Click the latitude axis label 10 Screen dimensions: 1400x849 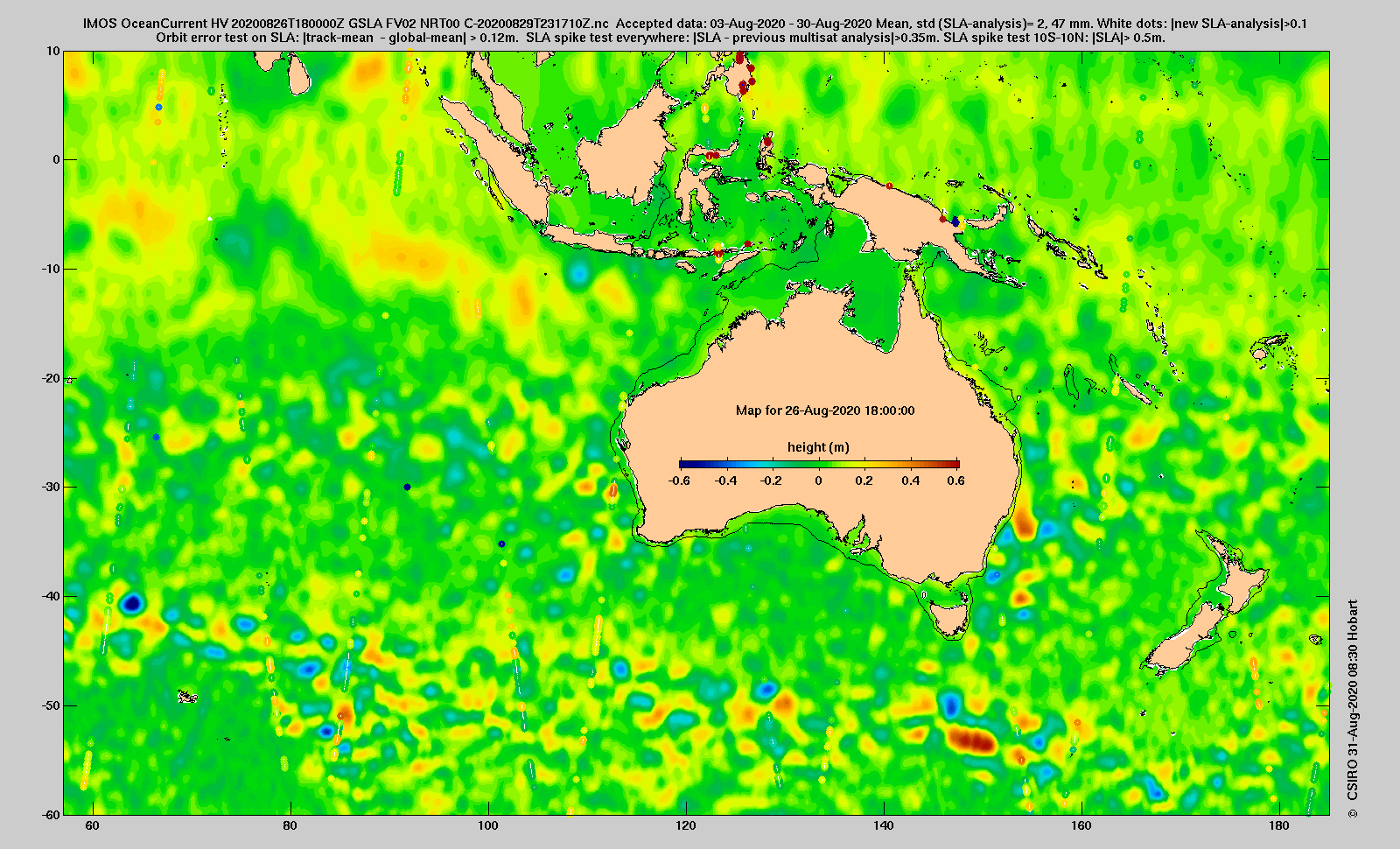point(53,51)
